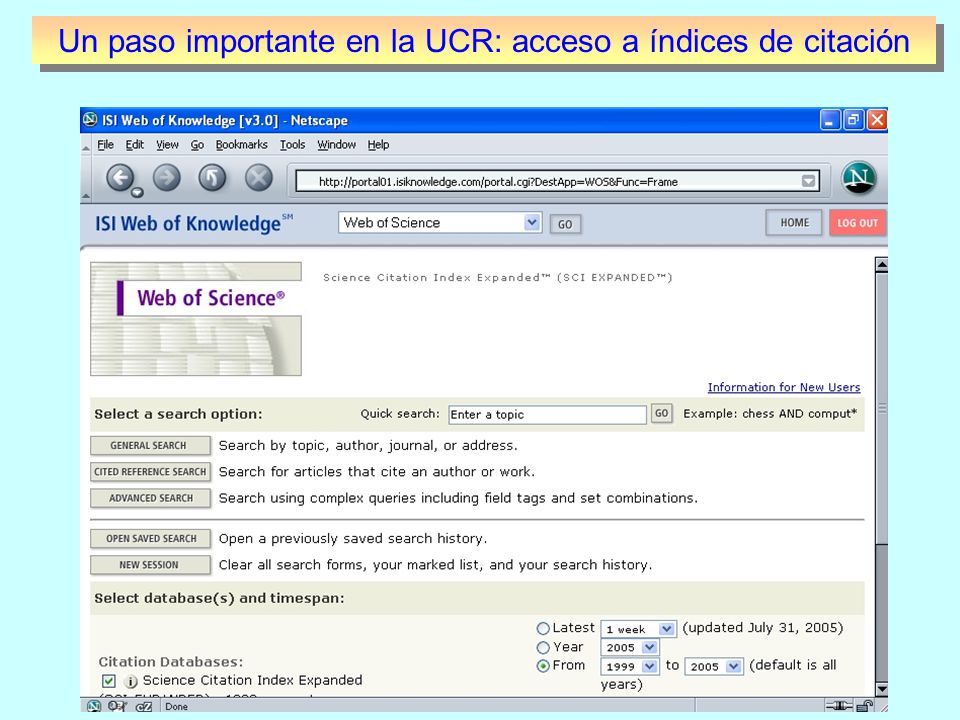Click GO next to Quick search field

[661, 413]
